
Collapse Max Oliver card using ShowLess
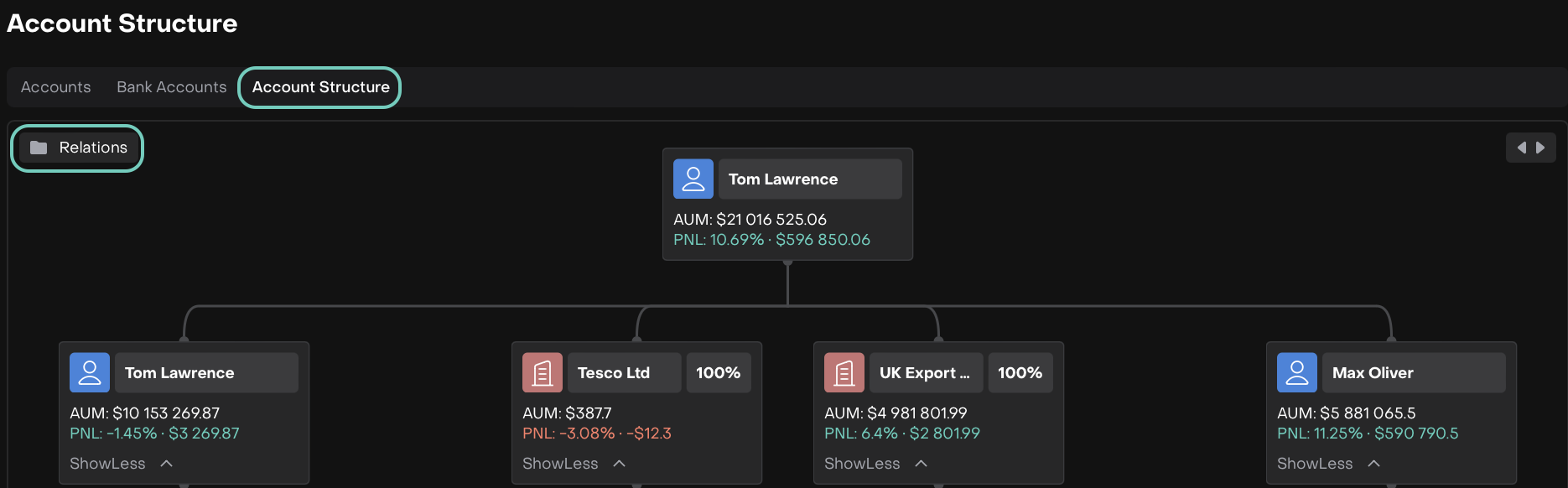[x=1328, y=464]
